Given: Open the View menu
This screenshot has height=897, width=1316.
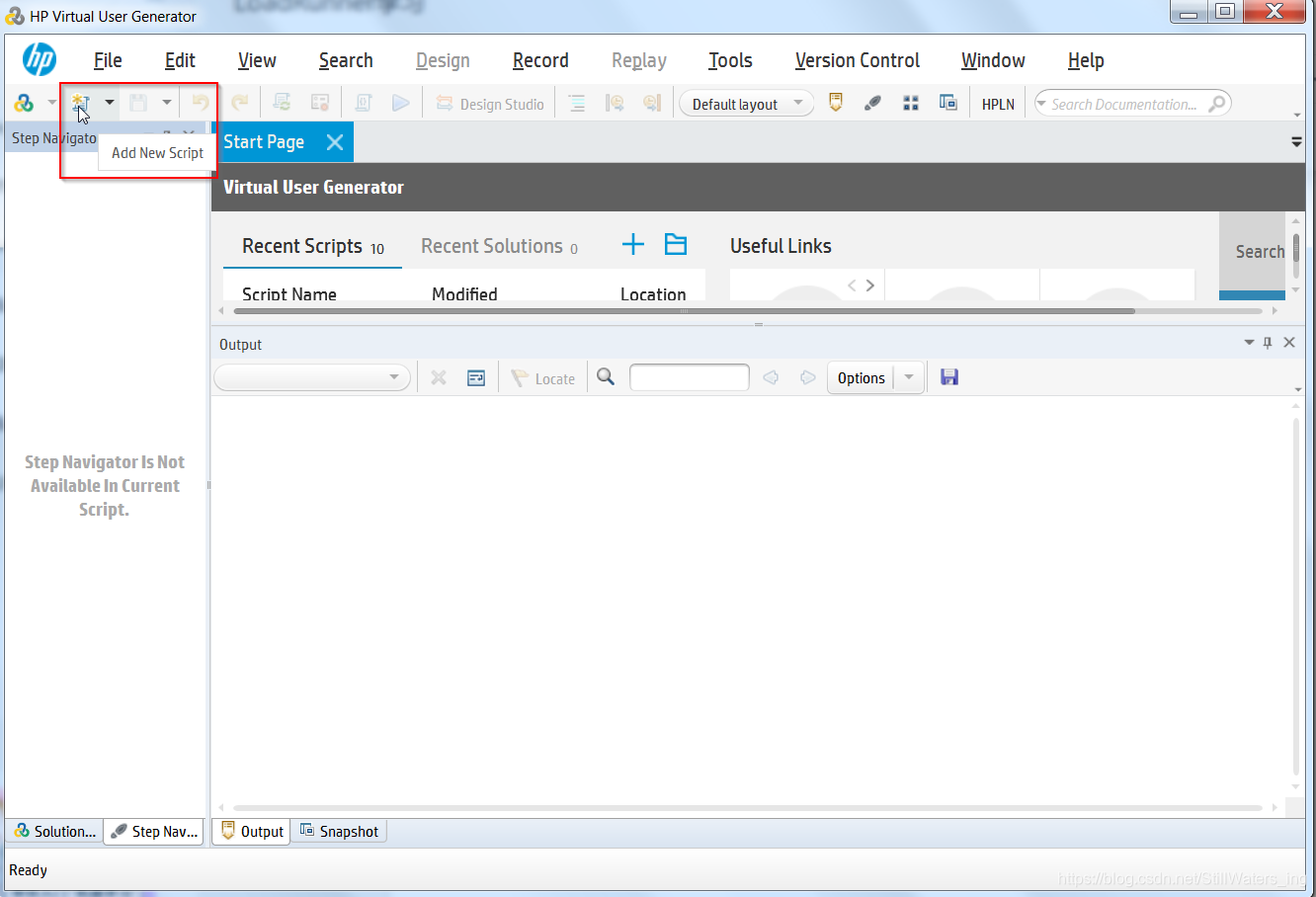Looking at the screenshot, I should [x=257, y=60].
